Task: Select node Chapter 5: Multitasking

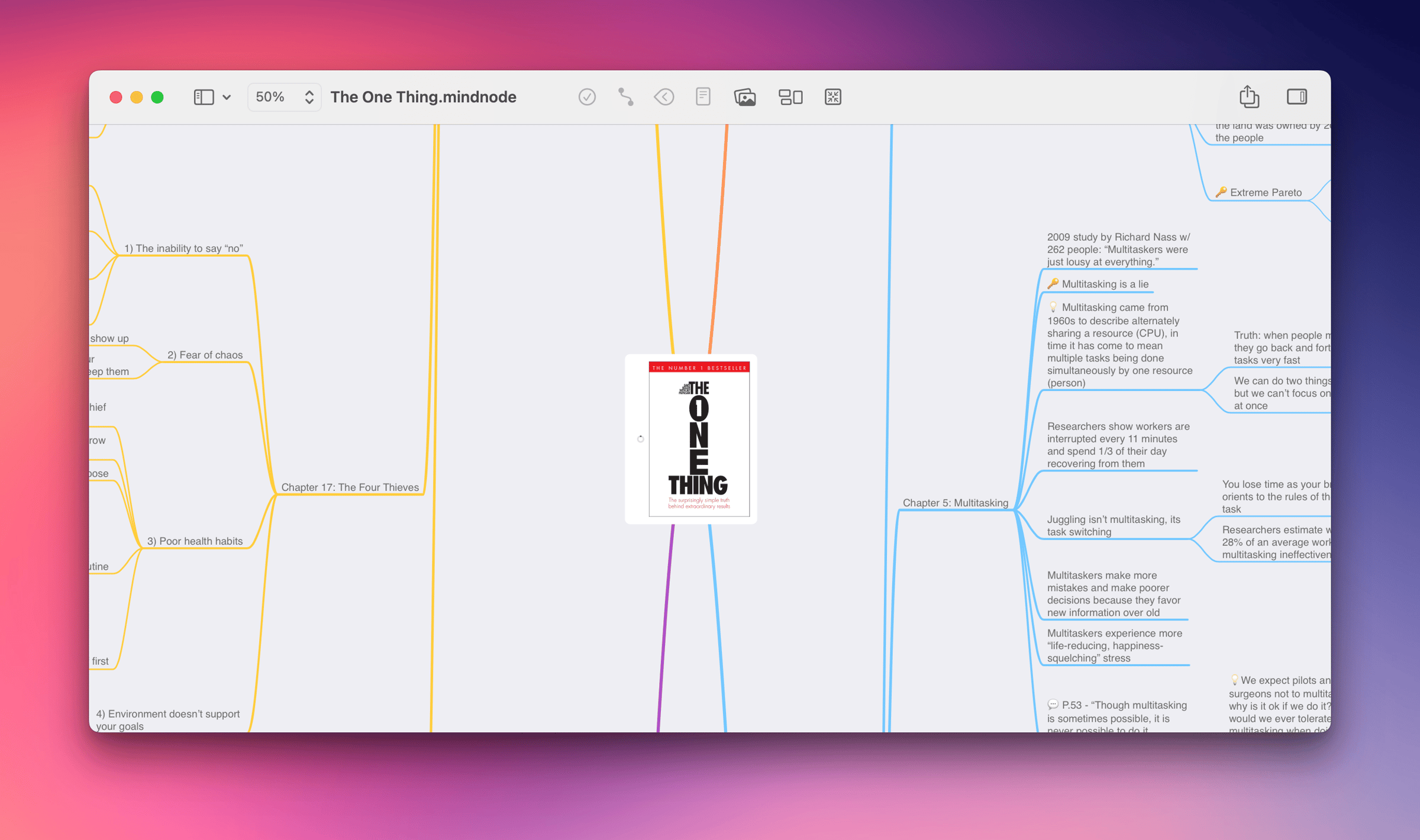Action: pos(956,503)
